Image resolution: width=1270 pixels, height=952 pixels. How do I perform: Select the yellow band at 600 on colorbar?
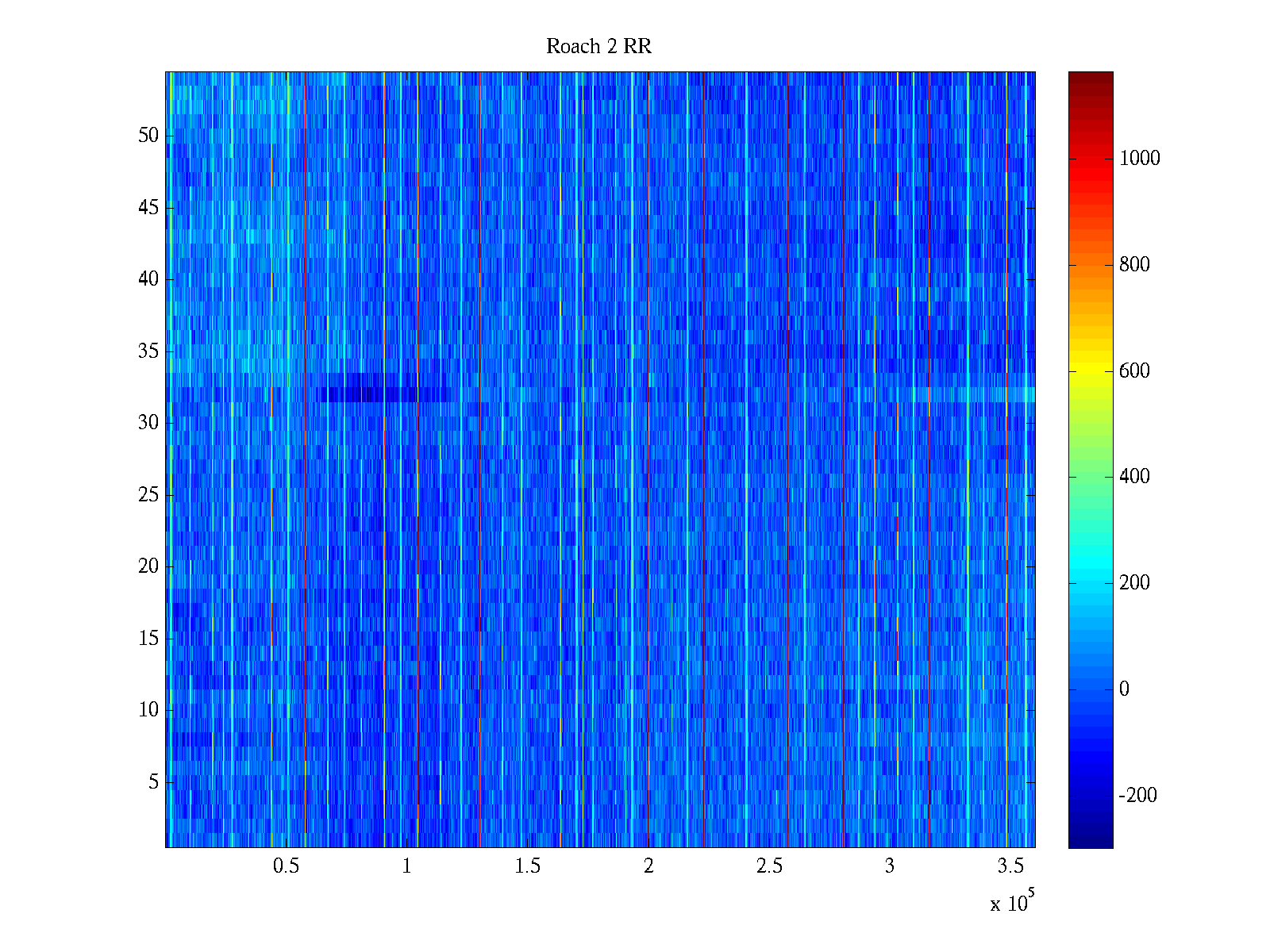(x=1090, y=370)
